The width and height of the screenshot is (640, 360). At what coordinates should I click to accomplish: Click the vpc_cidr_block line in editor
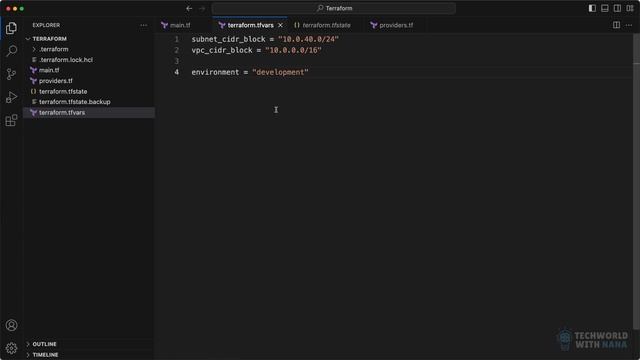coord(256,50)
